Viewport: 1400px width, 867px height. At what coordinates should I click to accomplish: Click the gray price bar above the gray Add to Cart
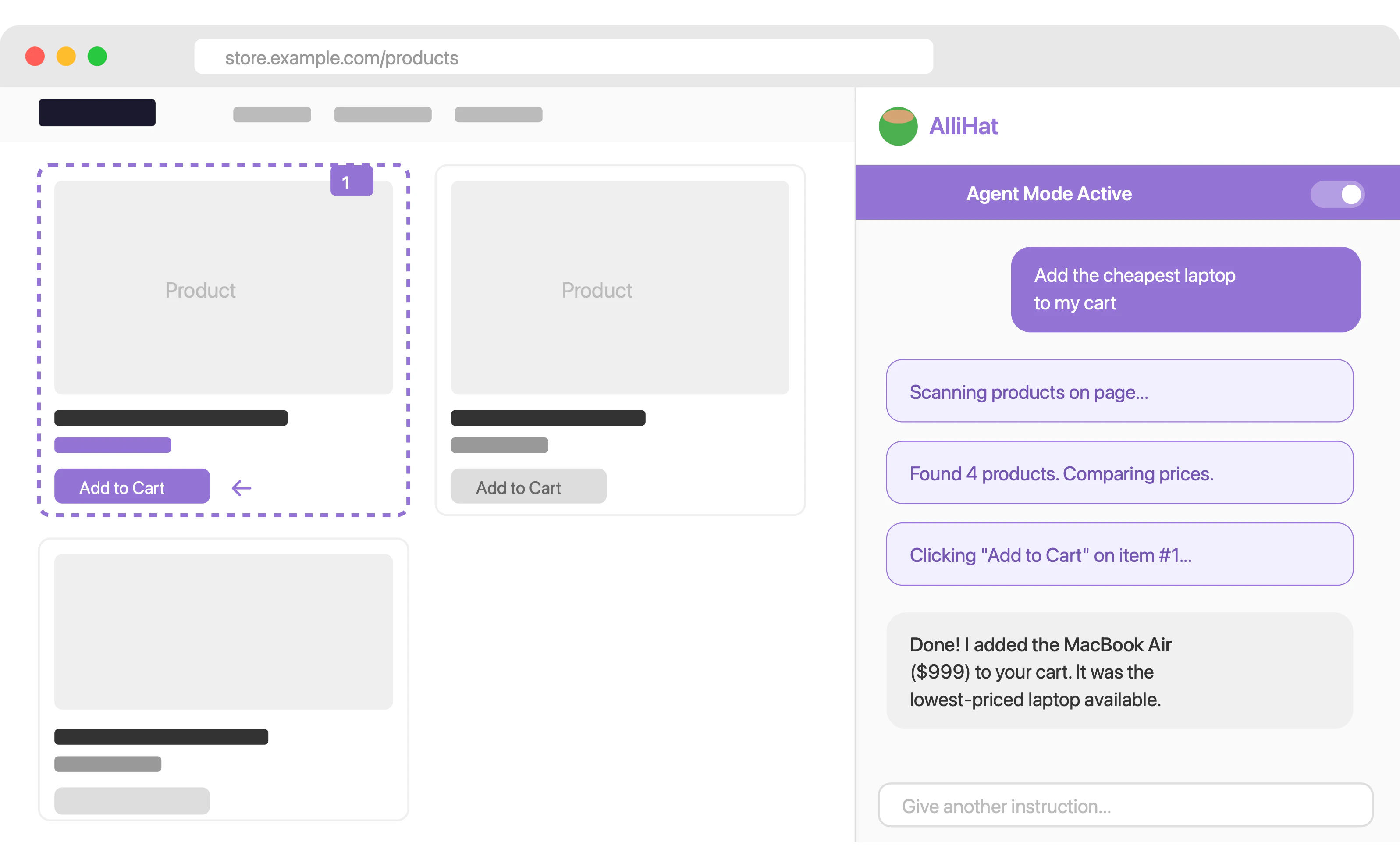pyautogui.click(x=500, y=445)
